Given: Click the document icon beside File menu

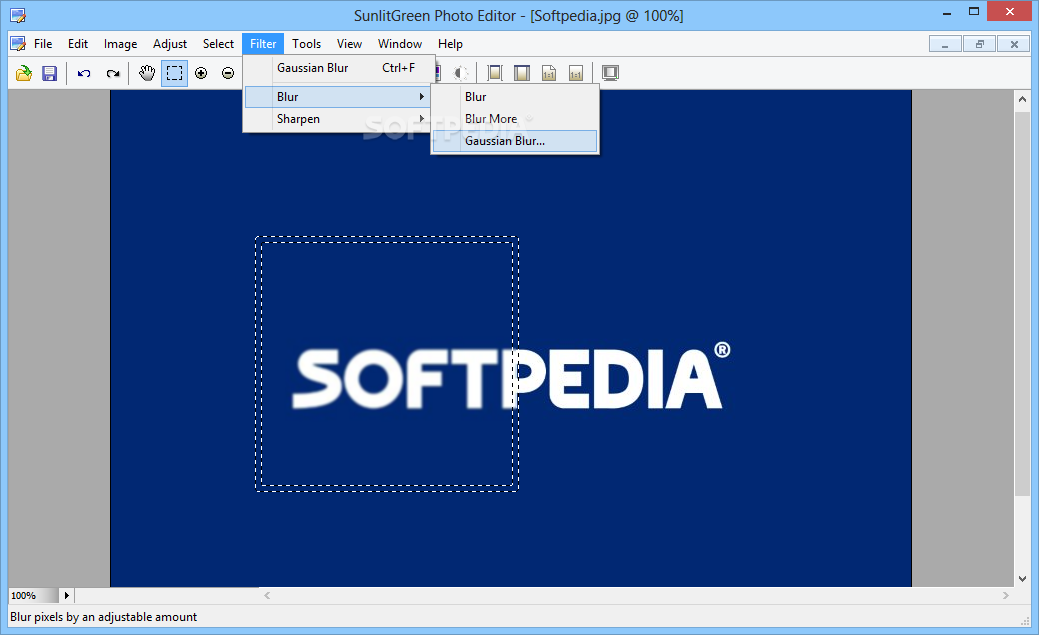Looking at the screenshot, I should [18, 44].
